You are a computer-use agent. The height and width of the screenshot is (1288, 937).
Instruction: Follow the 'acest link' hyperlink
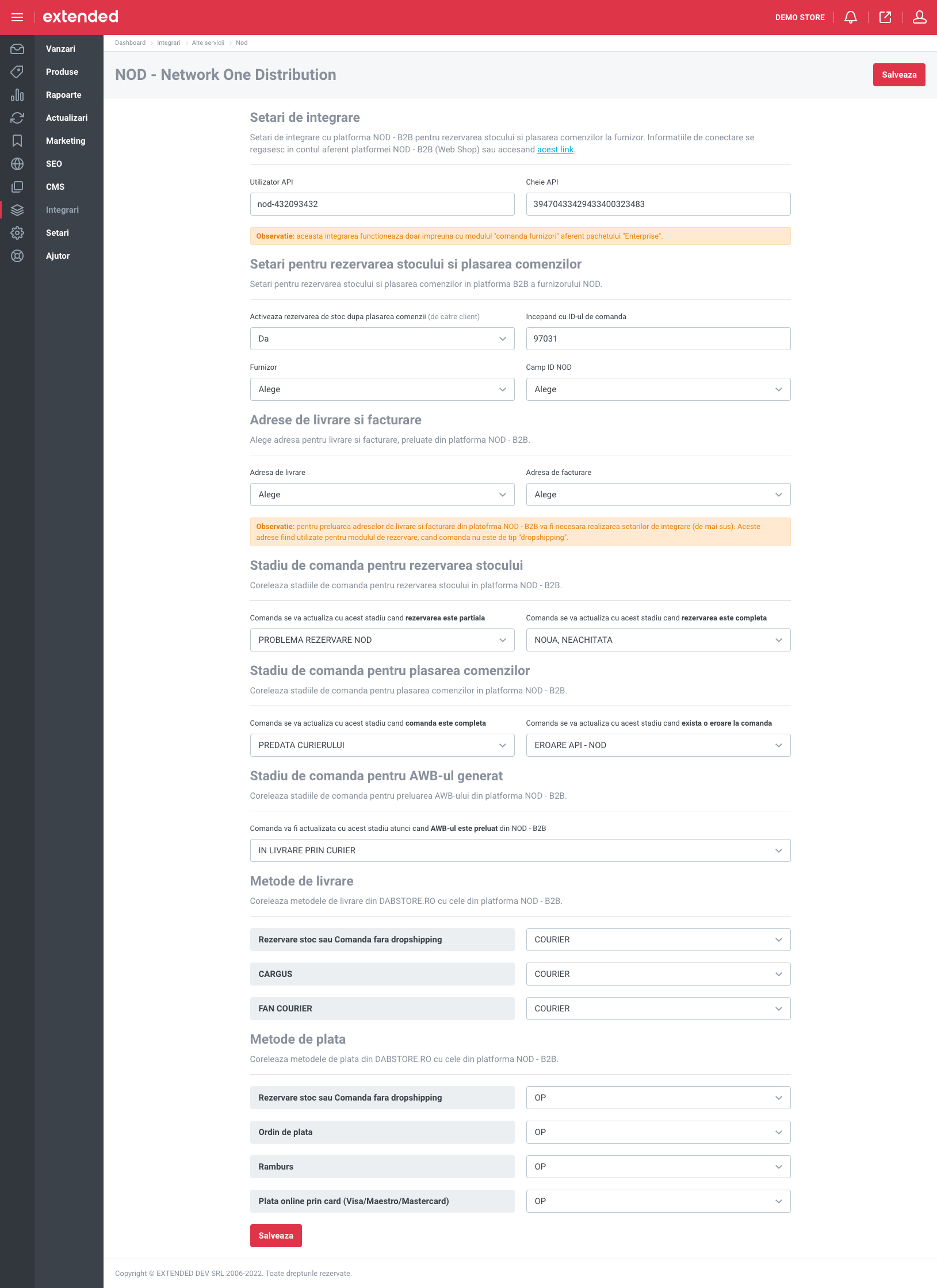(555, 149)
